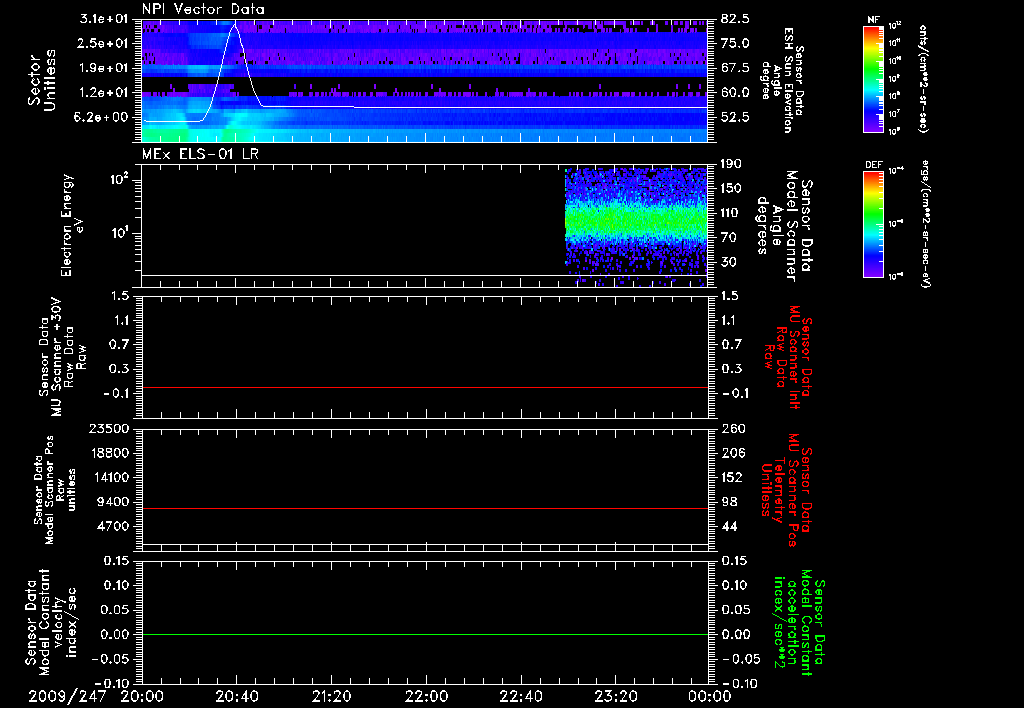
Task: Click the "20:00" time axis label
Action: pyautogui.click(x=142, y=696)
